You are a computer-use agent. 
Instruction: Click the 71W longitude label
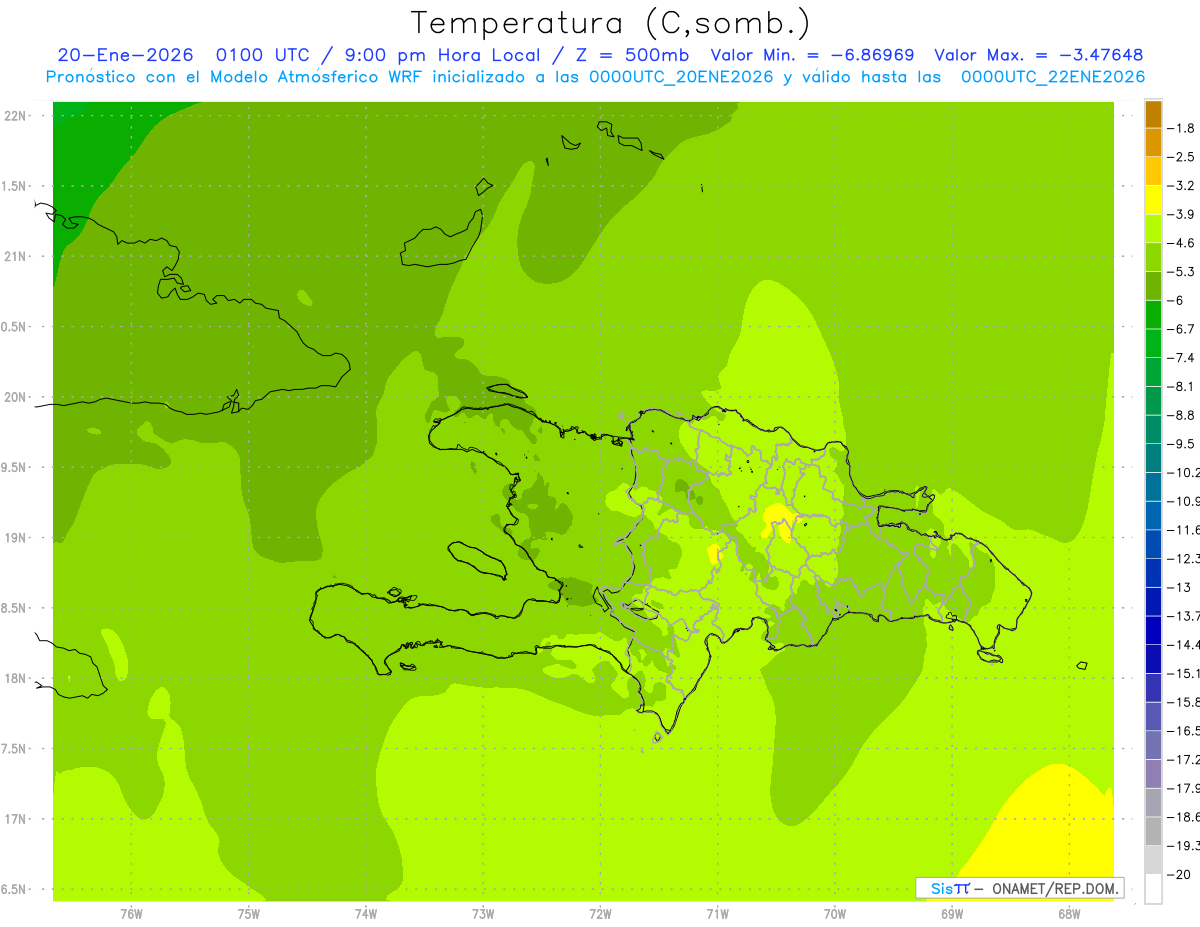[717, 913]
